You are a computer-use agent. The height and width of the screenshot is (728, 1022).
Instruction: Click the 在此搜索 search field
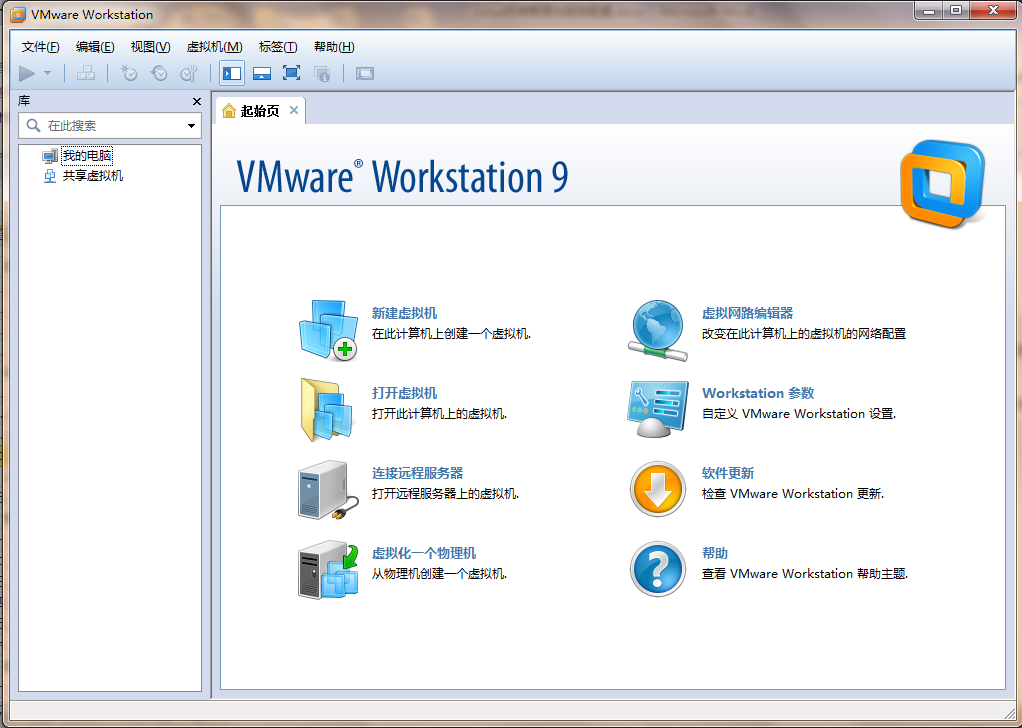point(110,125)
